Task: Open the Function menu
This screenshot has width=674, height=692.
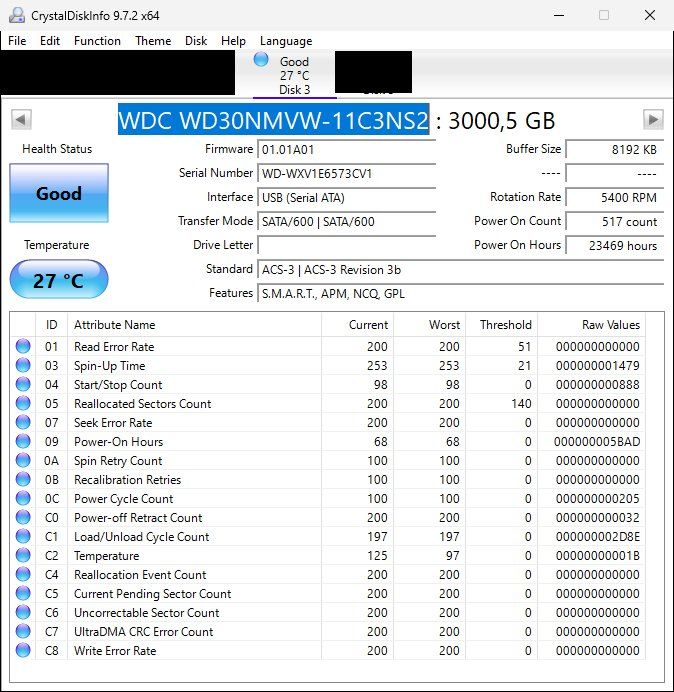Action: (x=97, y=41)
